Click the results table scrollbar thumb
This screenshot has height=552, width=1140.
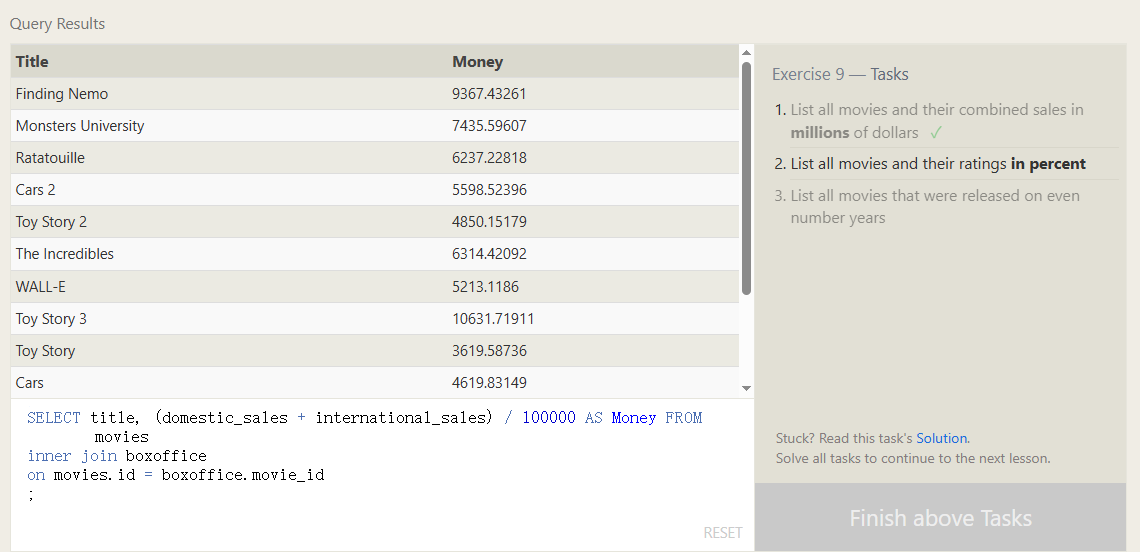tap(746, 178)
